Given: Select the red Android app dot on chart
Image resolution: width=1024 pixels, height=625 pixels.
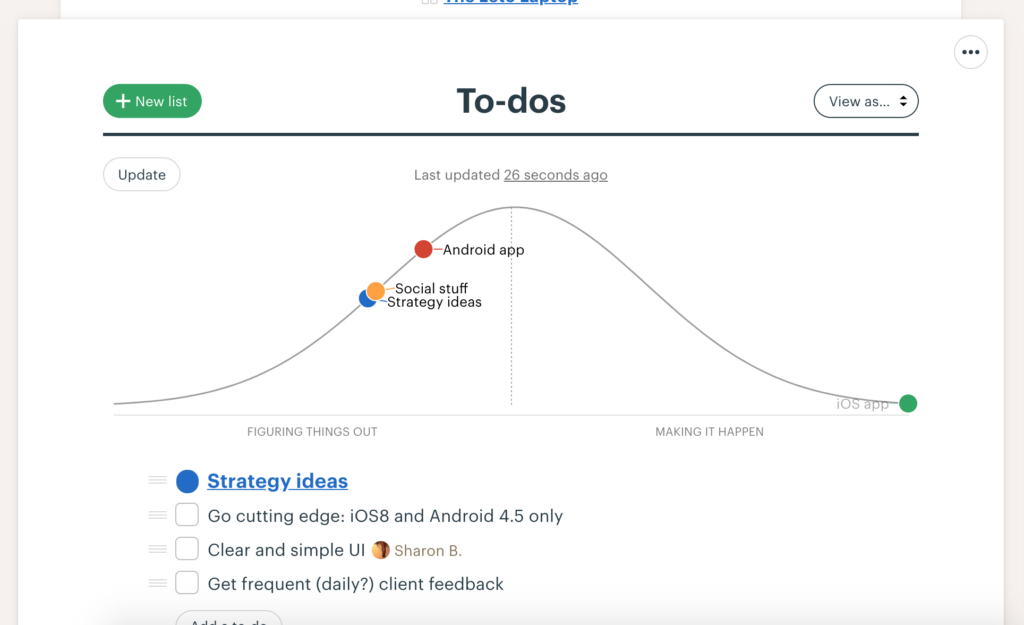Looking at the screenshot, I should pyautogui.click(x=423, y=248).
